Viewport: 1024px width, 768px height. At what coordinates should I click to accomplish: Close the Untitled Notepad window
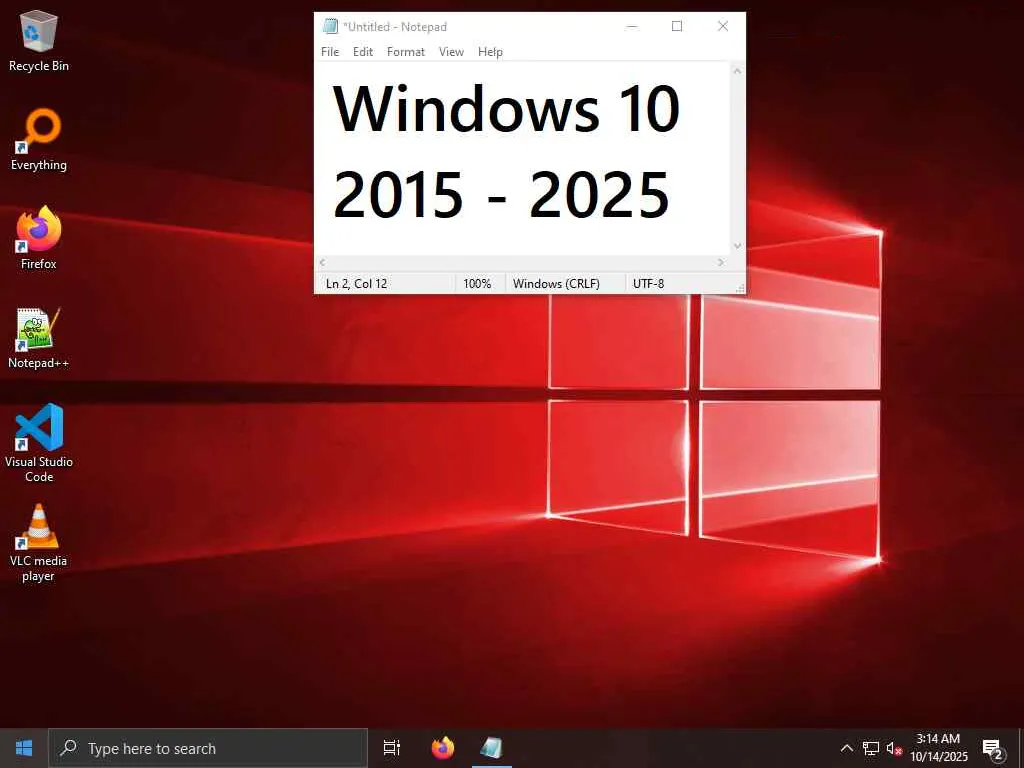click(723, 26)
